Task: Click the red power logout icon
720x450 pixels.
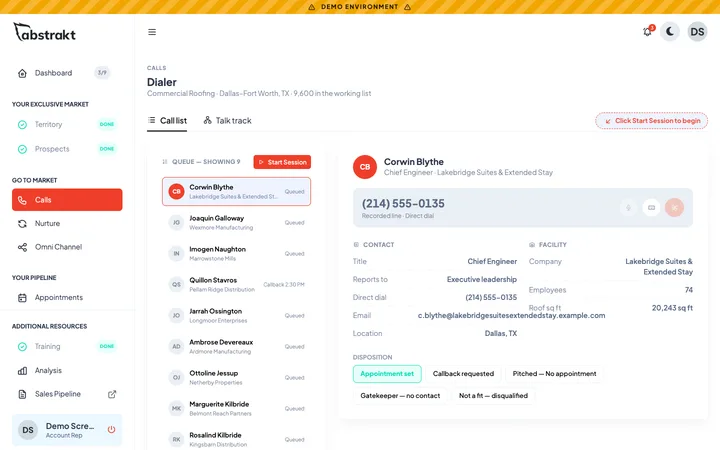Action: pyautogui.click(x=111, y=430)
